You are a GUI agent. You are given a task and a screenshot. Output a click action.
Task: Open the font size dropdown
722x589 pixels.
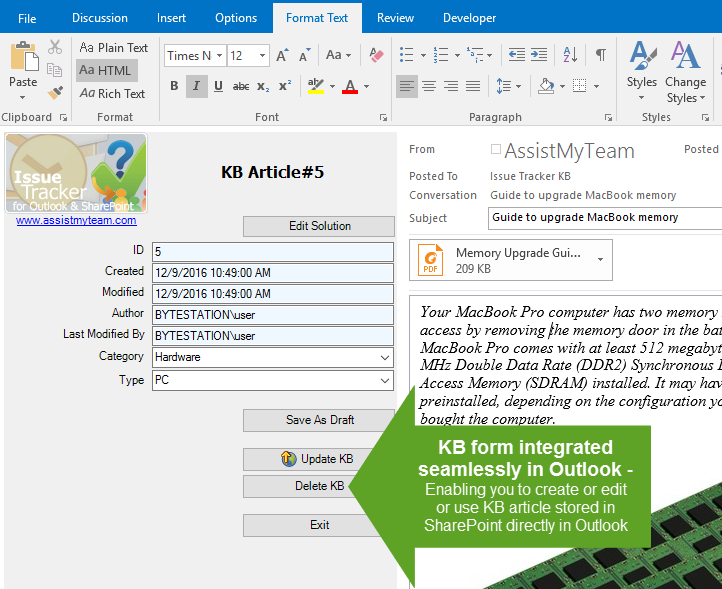[262, 56]
